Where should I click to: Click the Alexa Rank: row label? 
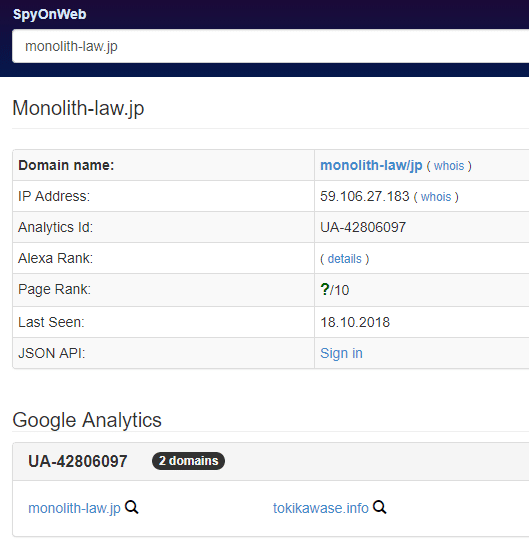55,258
